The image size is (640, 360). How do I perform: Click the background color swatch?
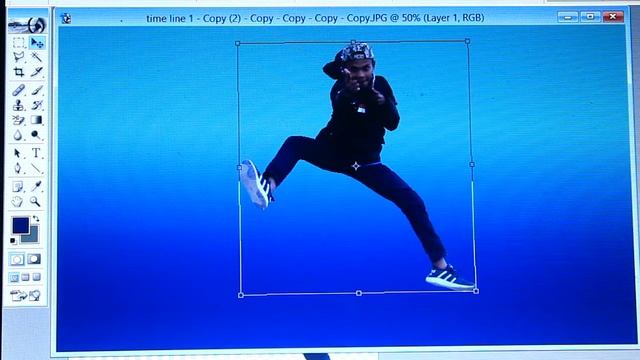[x=33, y=237]
